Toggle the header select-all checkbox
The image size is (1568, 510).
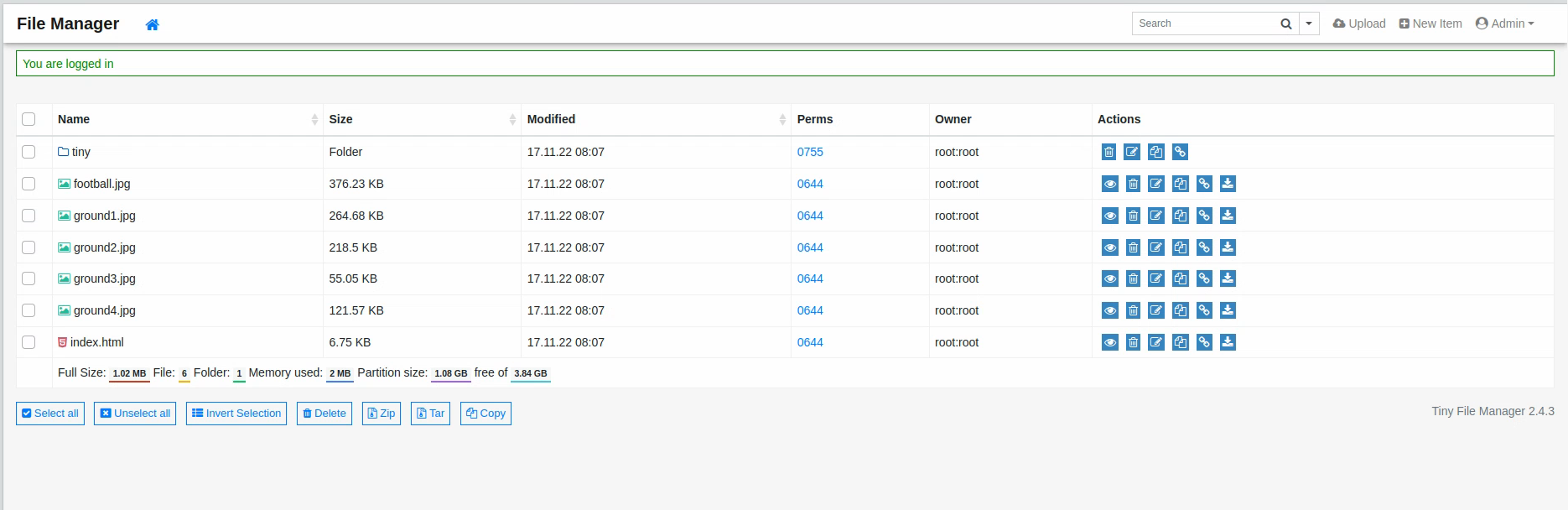click(x=29, y=119)
